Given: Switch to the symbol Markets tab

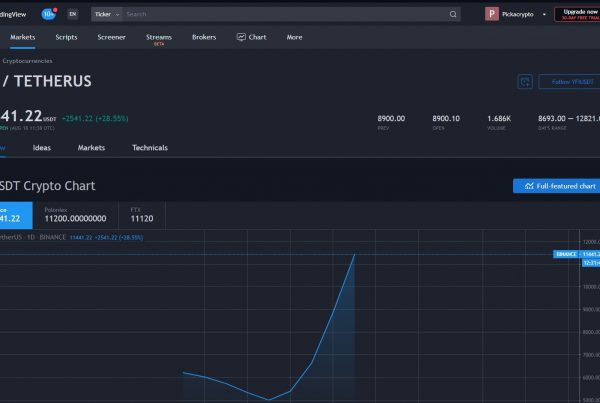Looking at the screenshot, I should coord(91,148).
